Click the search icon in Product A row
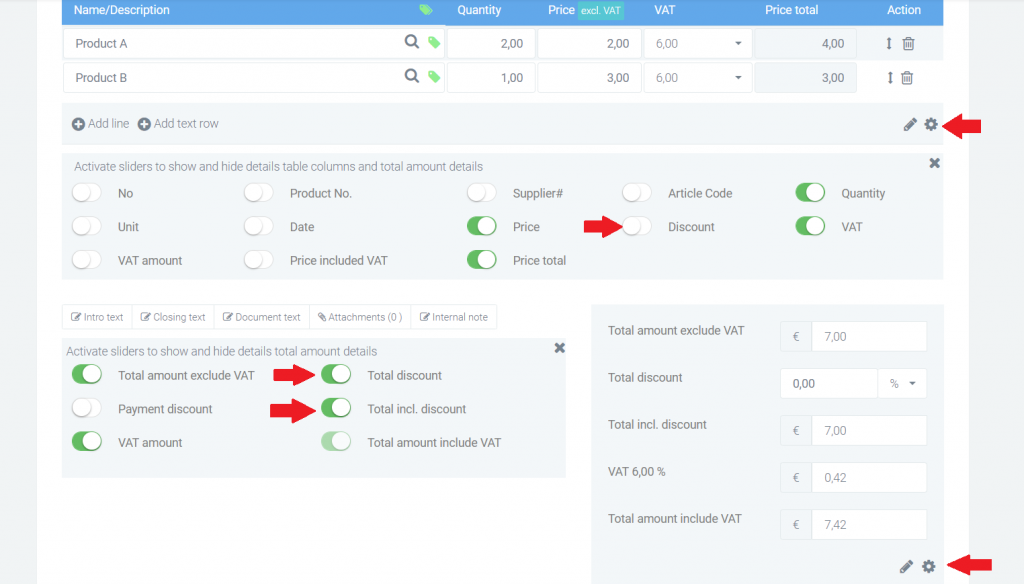This screenshot has height=584, width=1024. 411,42
